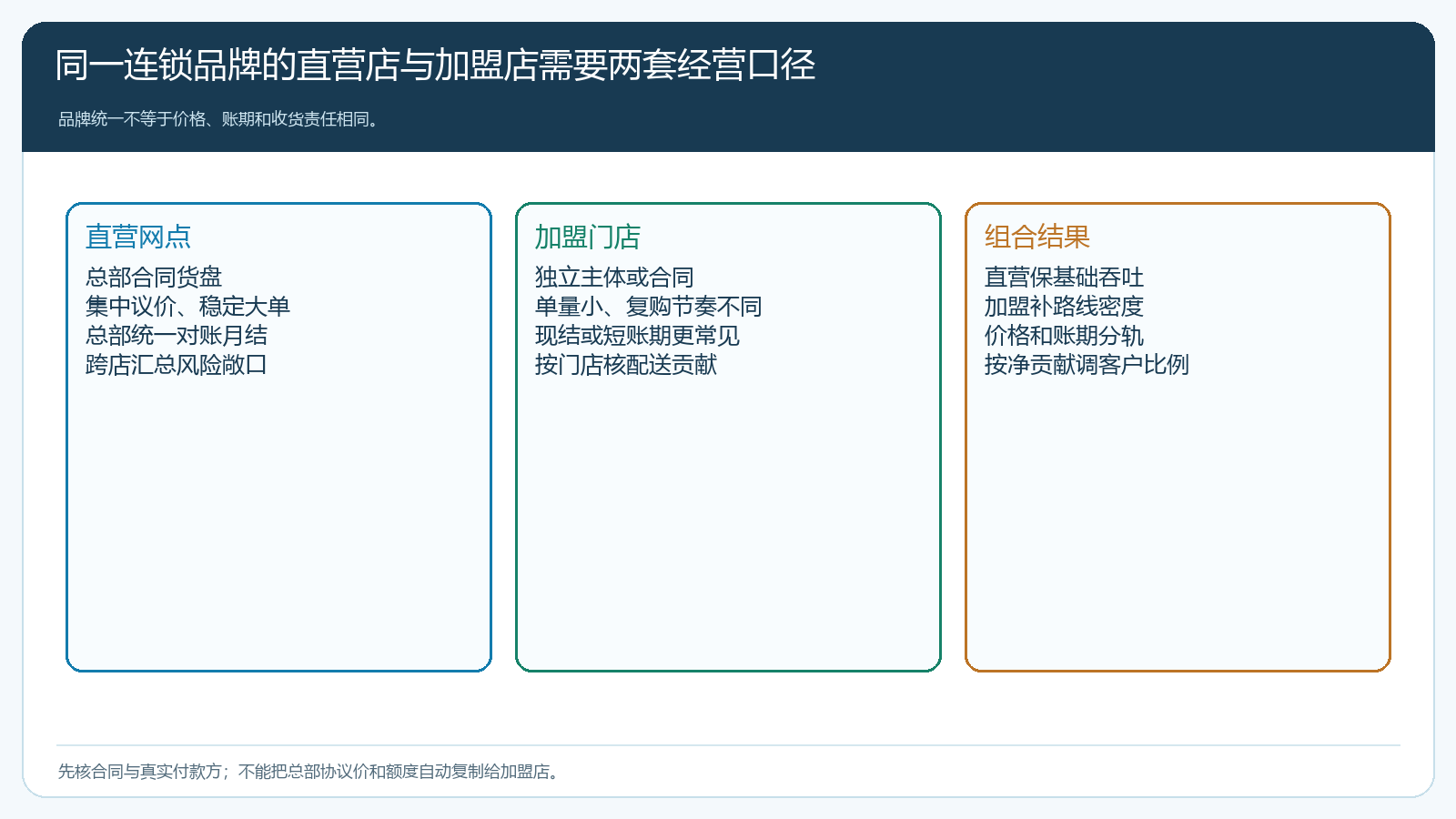
Task: Click the line 跨店汇总风险敞口
Action: (x=177, y=364)
